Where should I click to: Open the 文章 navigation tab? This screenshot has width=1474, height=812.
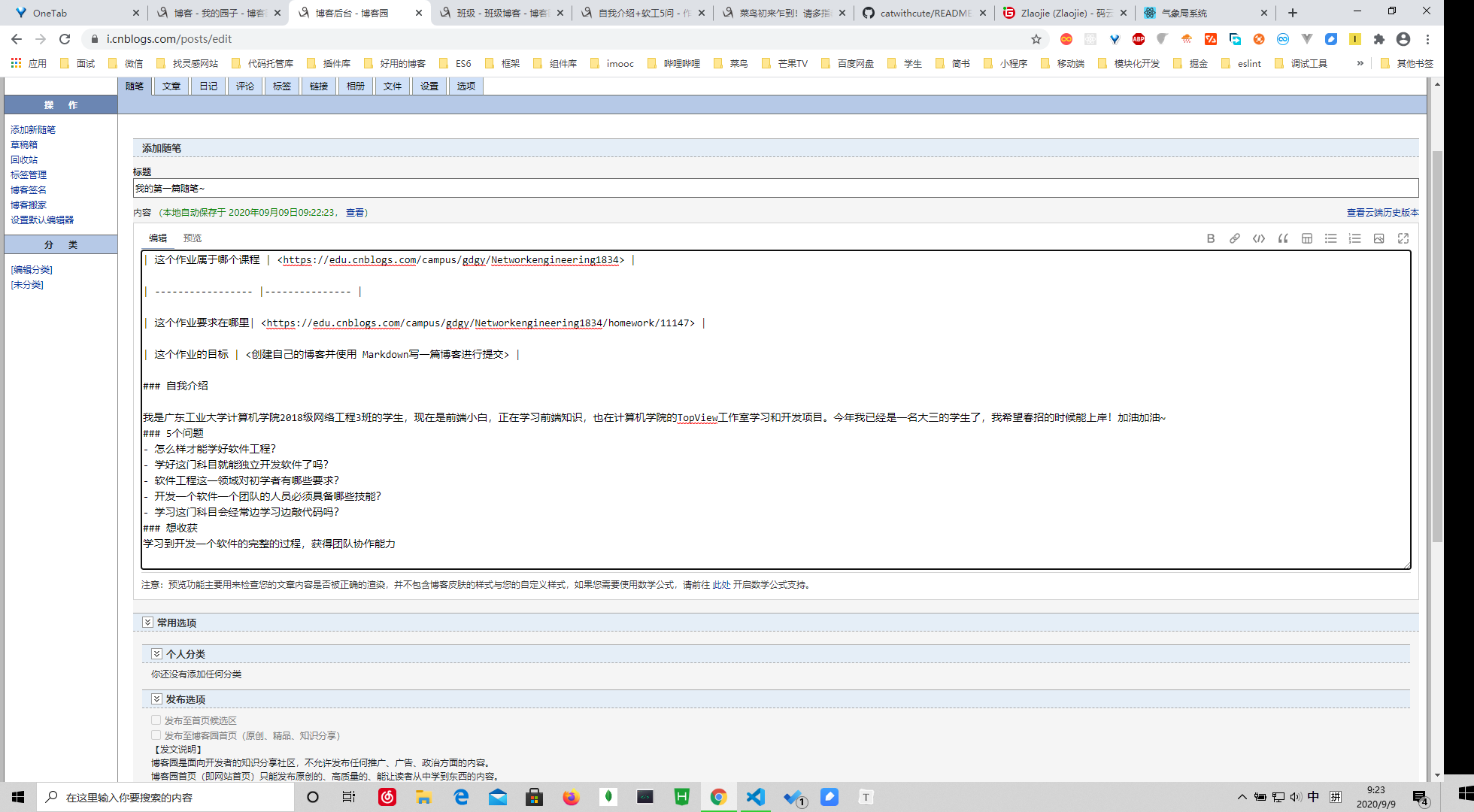(171, 86)
